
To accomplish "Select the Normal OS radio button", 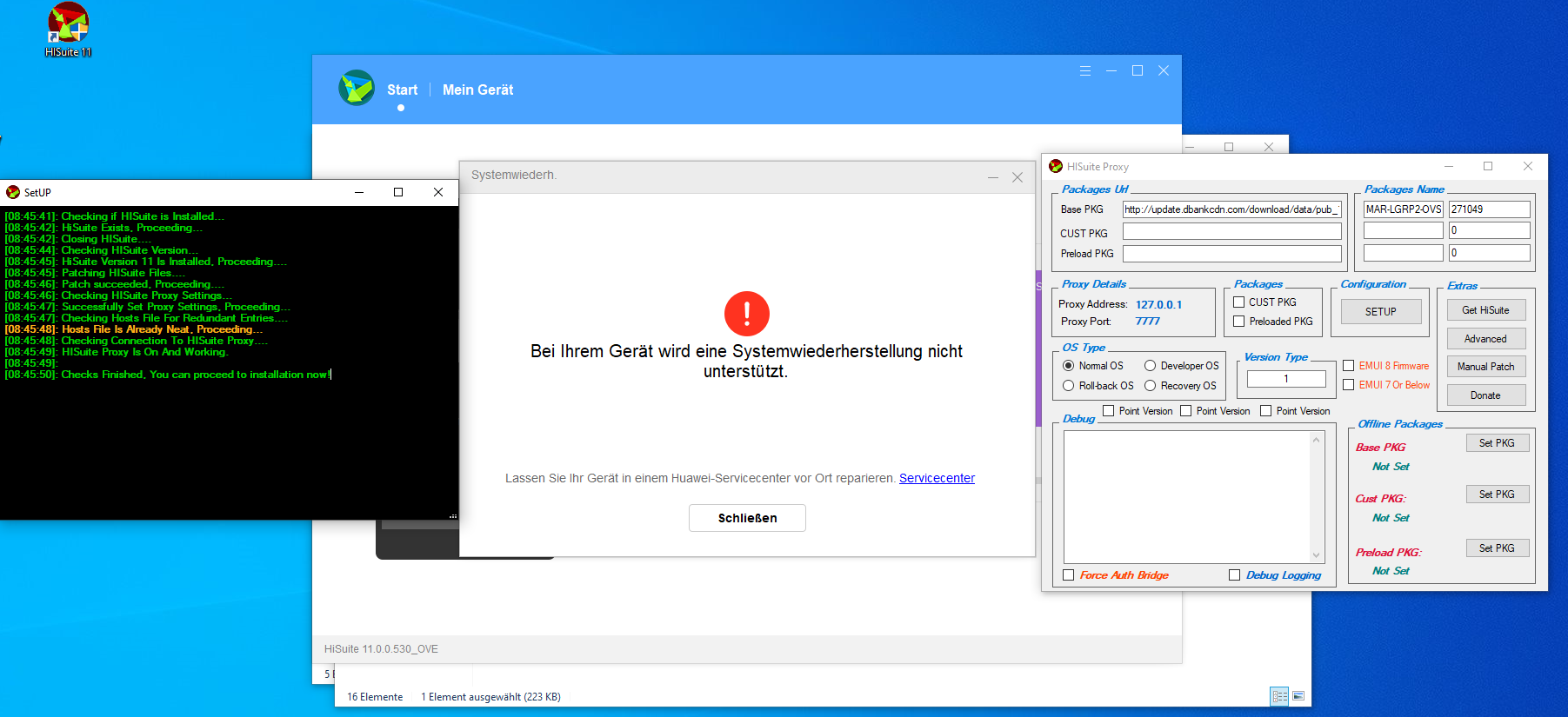I will [x=1069, y=366].
